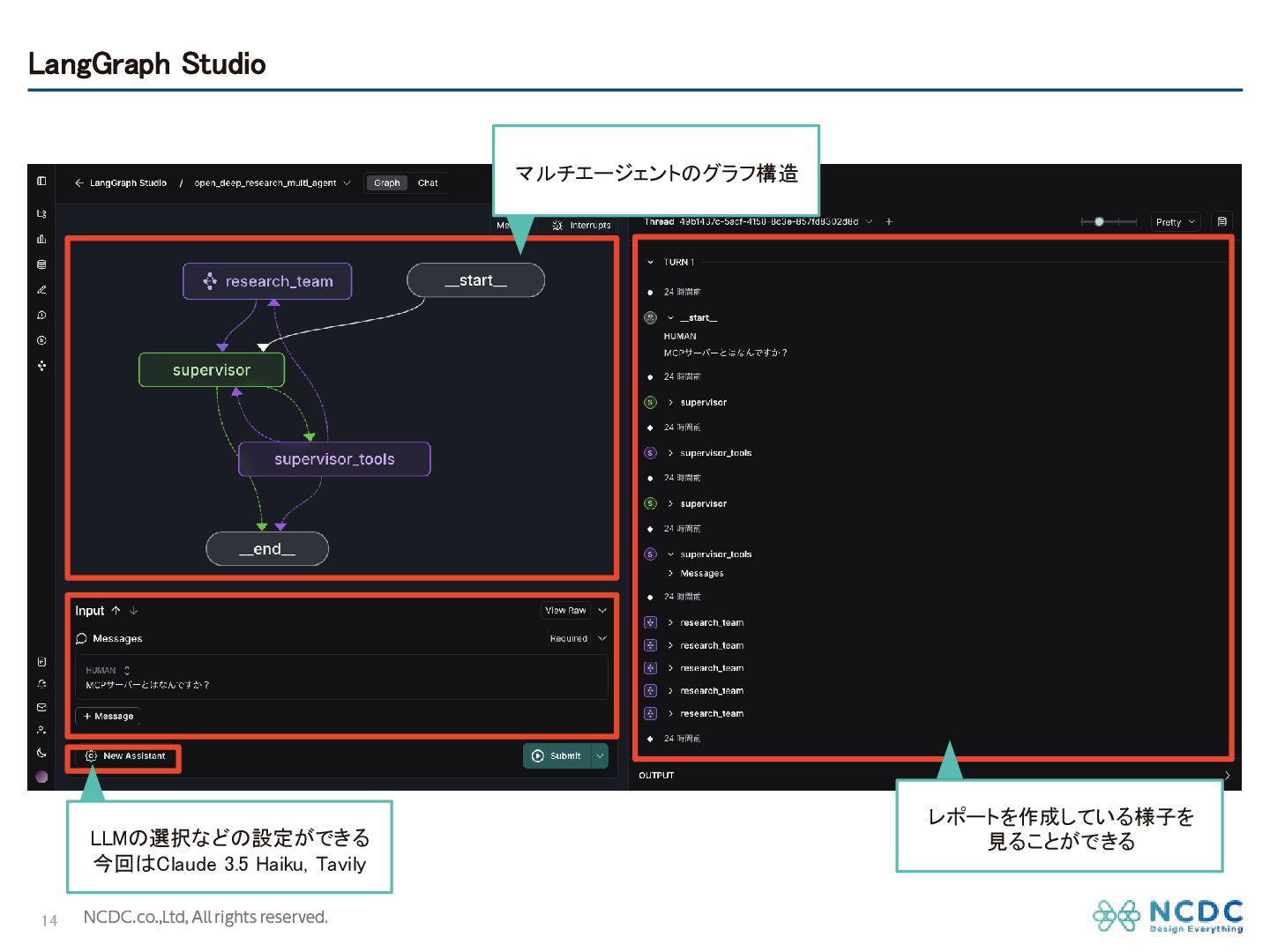Collapse the Messages field with Required chevron
The width and height of the screenshot is (1270, 952).
point(602,638)
